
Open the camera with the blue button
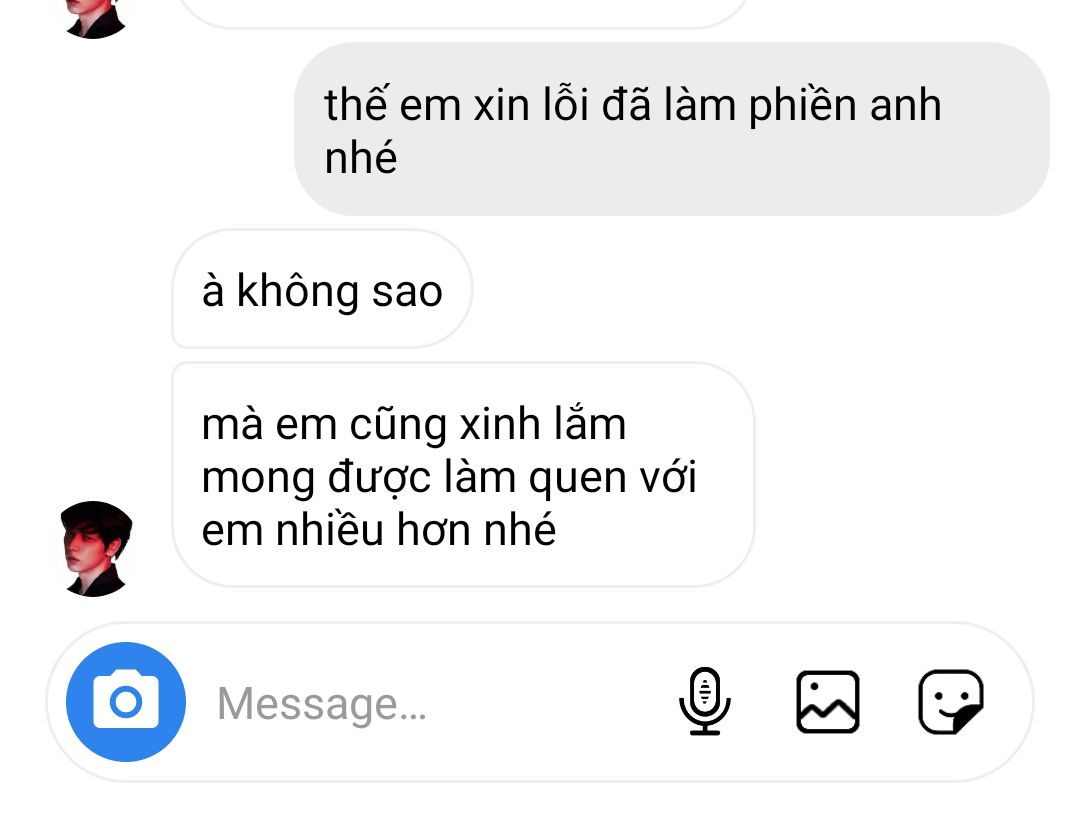point(126,701)
